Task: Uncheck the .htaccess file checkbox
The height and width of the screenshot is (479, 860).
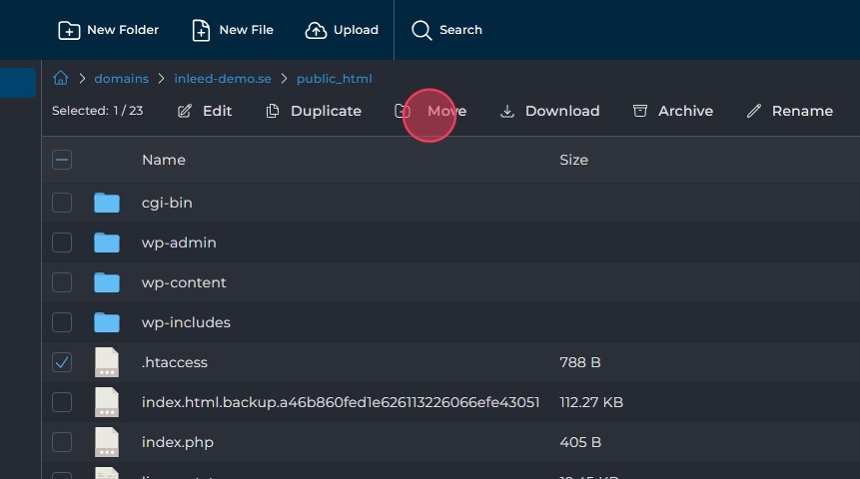Action: [x=62, y=362]
